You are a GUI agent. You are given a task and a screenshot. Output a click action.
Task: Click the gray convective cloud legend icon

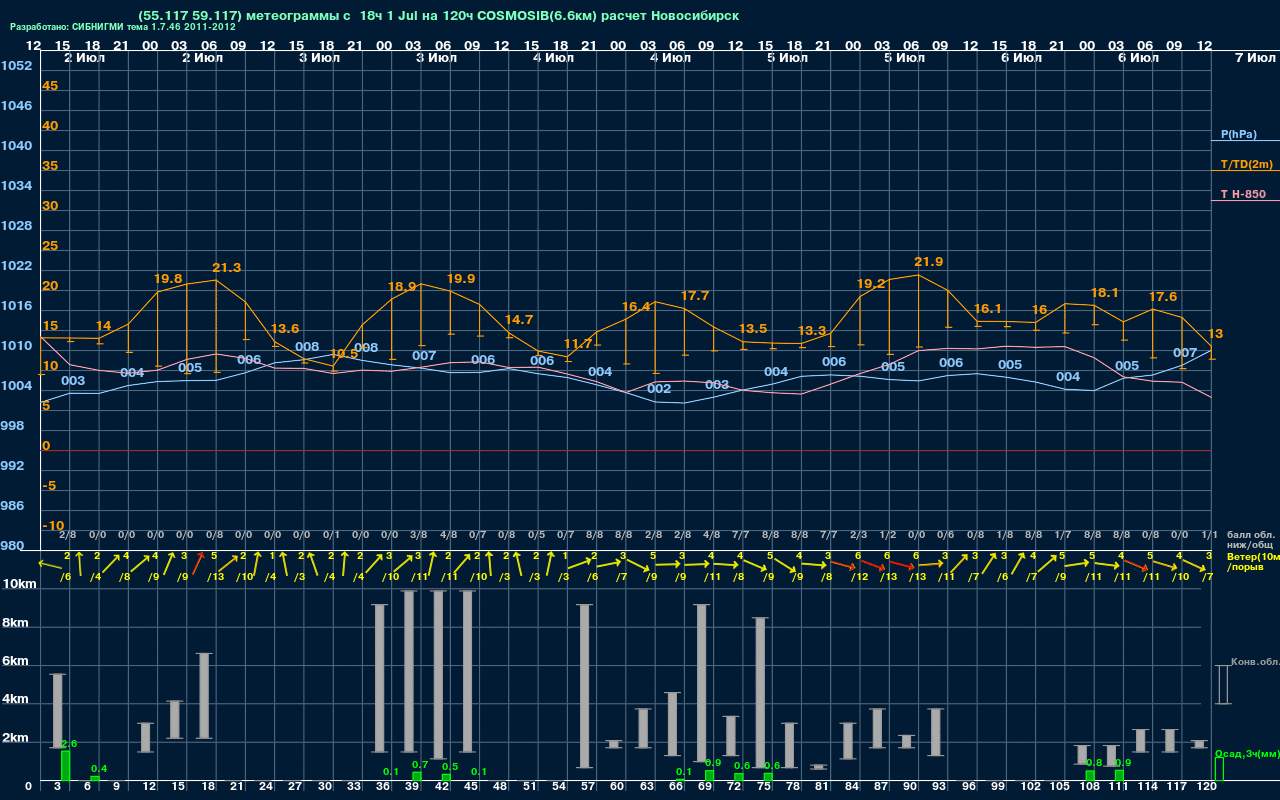pyautogui.click(x=1222, y=684)
